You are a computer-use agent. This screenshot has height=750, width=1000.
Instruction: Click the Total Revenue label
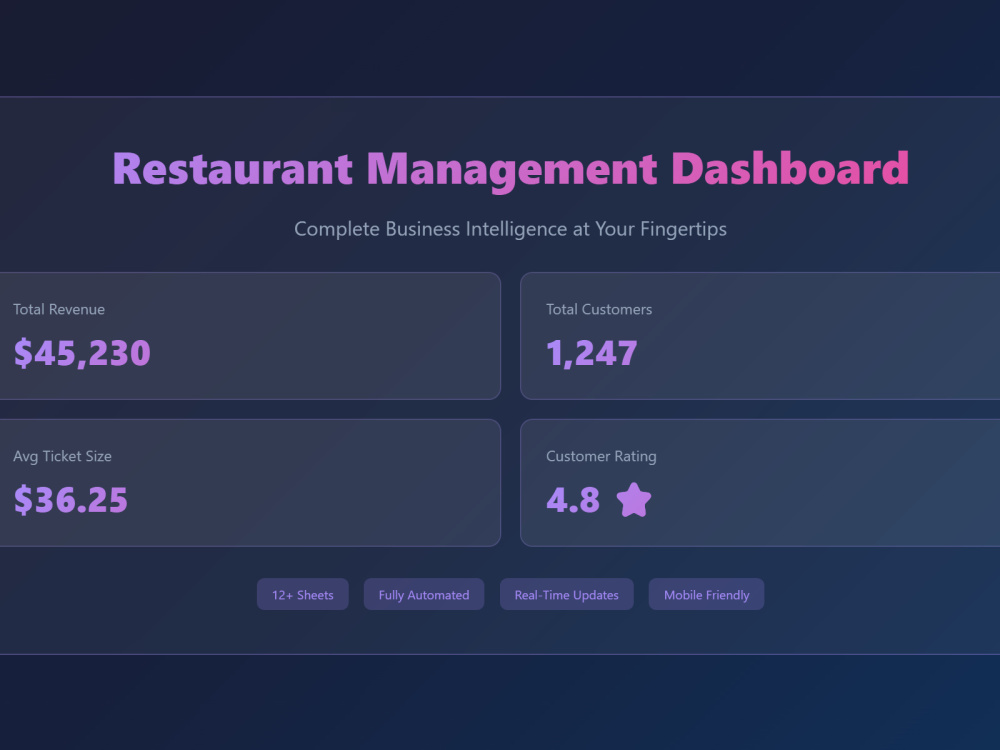pos(59,309)
